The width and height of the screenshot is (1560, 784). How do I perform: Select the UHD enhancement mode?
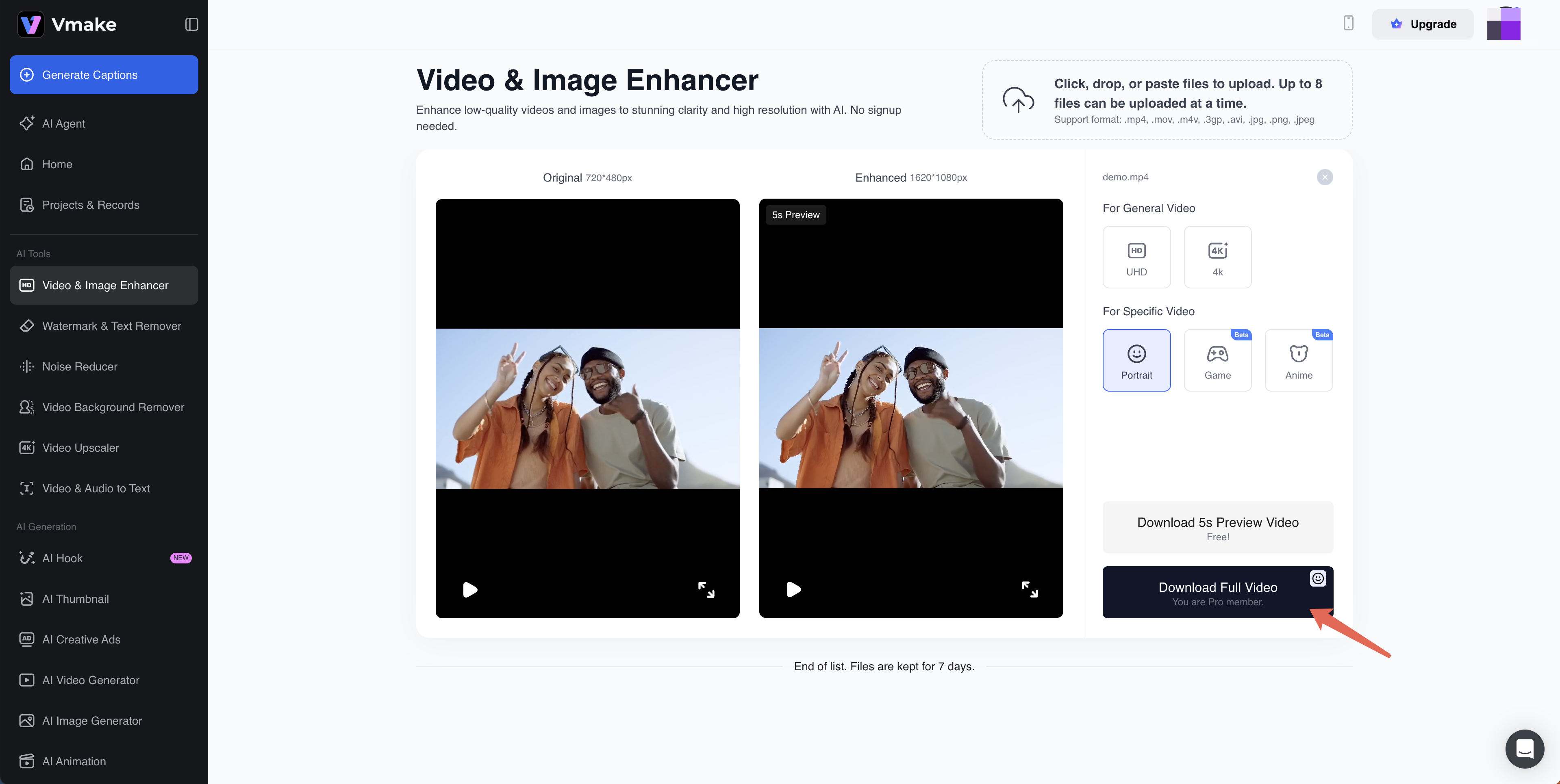1136,257
